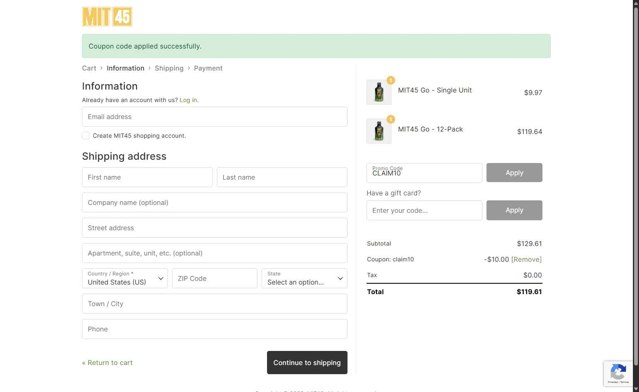Select the Information breadcrumb step
The width and height of the screenshot is (639, 392).
[126, 68]
